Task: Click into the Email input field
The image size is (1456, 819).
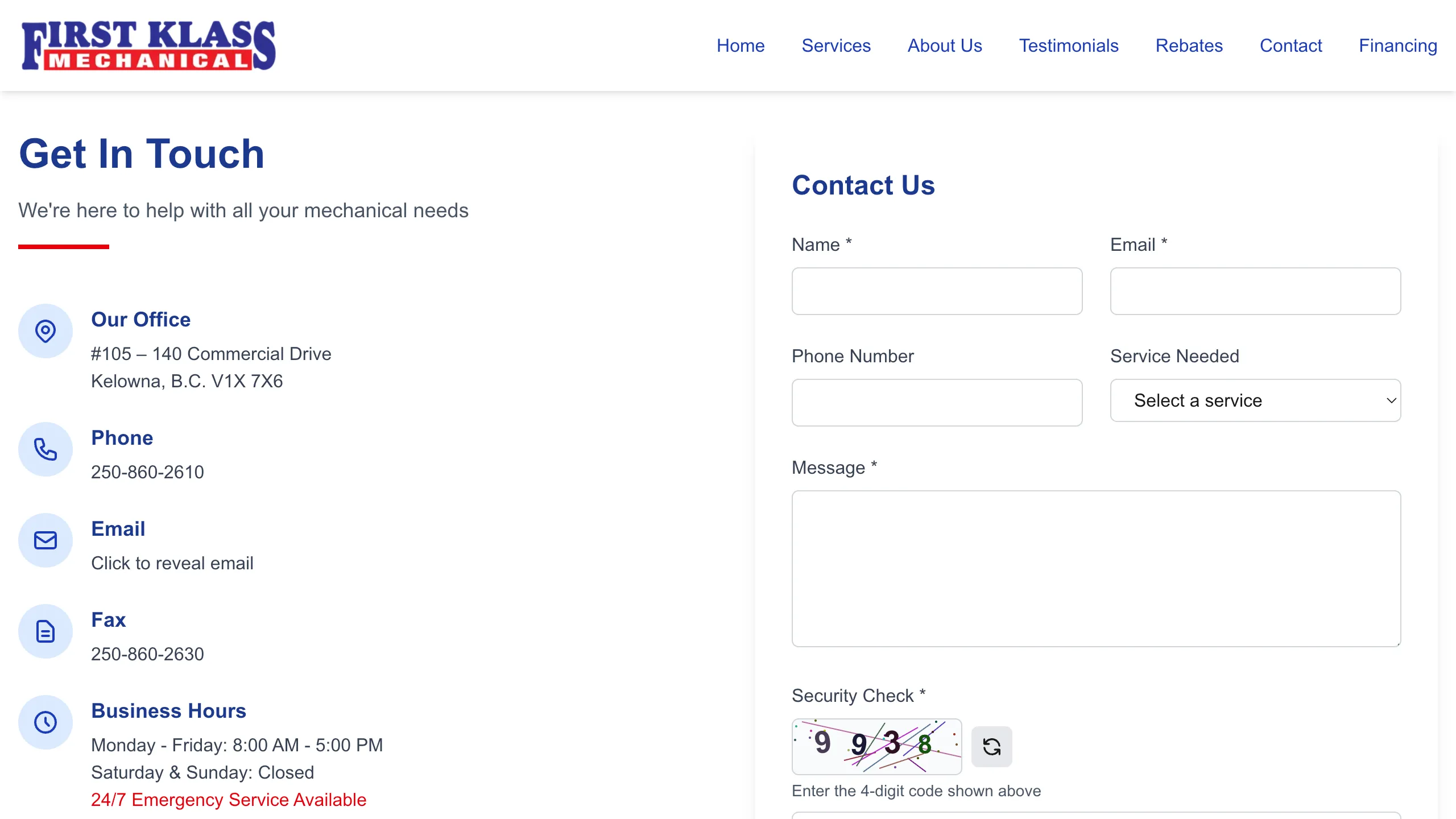Action: point(1255,291)
